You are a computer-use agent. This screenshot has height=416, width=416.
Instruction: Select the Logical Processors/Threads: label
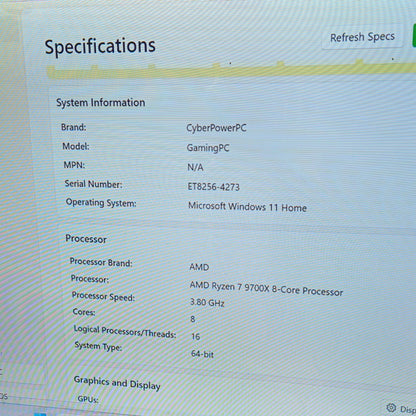coord(125,332)
